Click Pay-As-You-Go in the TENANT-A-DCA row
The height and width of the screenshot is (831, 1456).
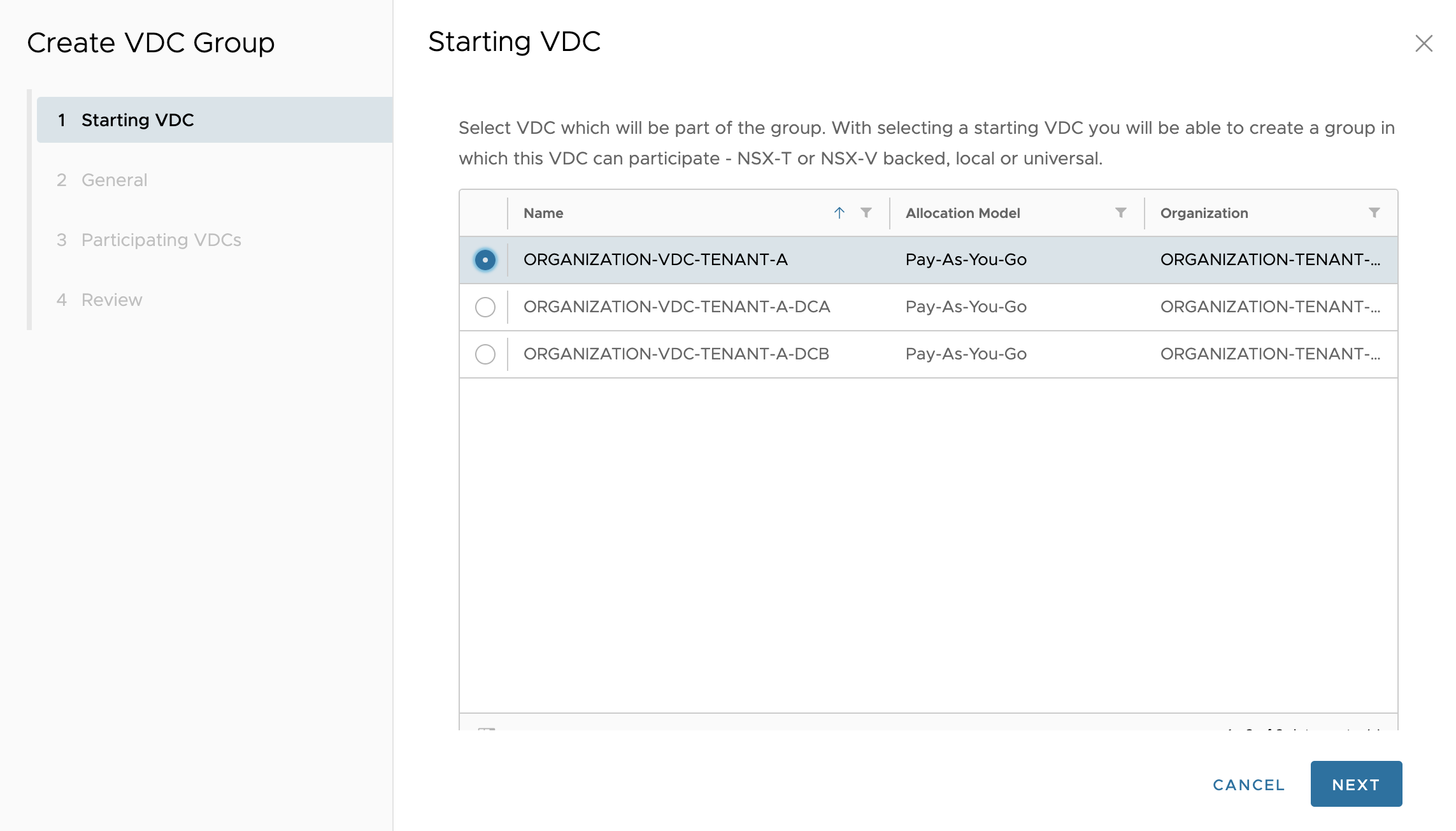point(966,307)
